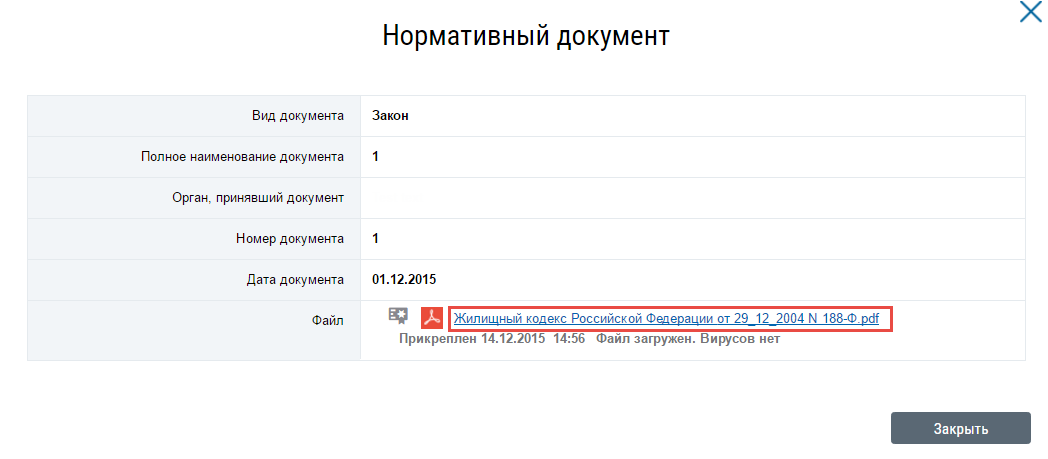Click the value 1 next to Номер документа

click(376, 239)
